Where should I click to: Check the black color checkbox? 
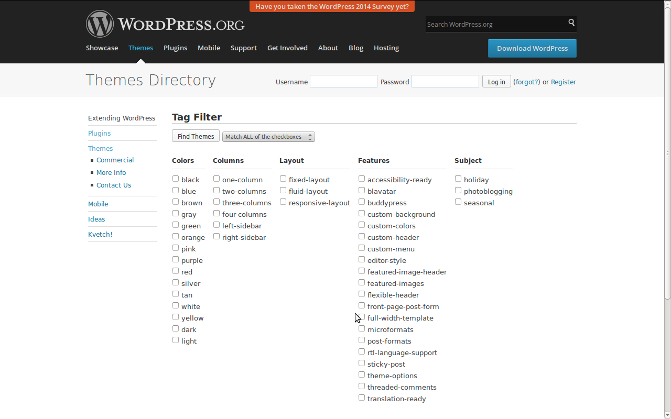point(175,178)
